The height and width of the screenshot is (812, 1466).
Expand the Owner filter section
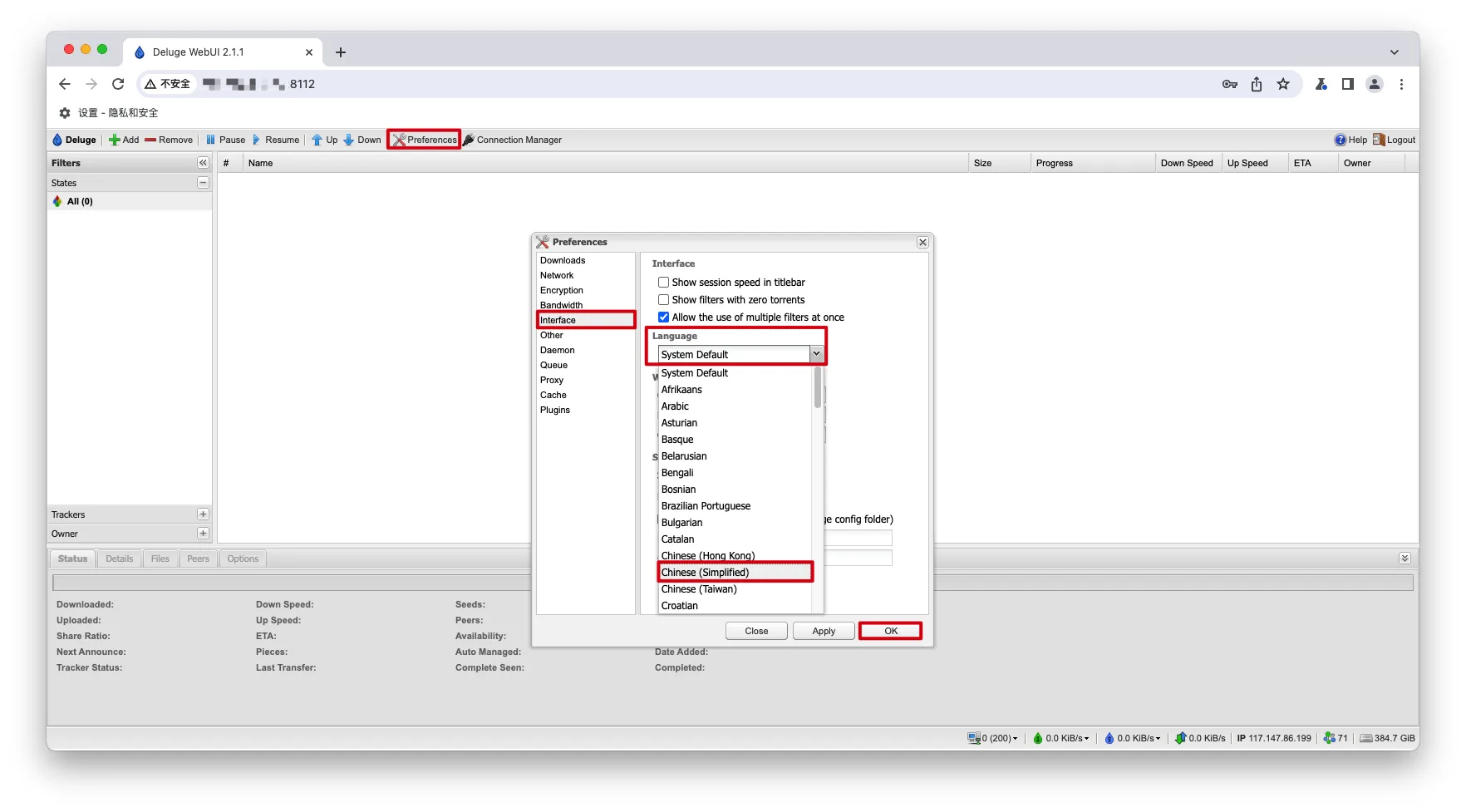tap(203, 534)
